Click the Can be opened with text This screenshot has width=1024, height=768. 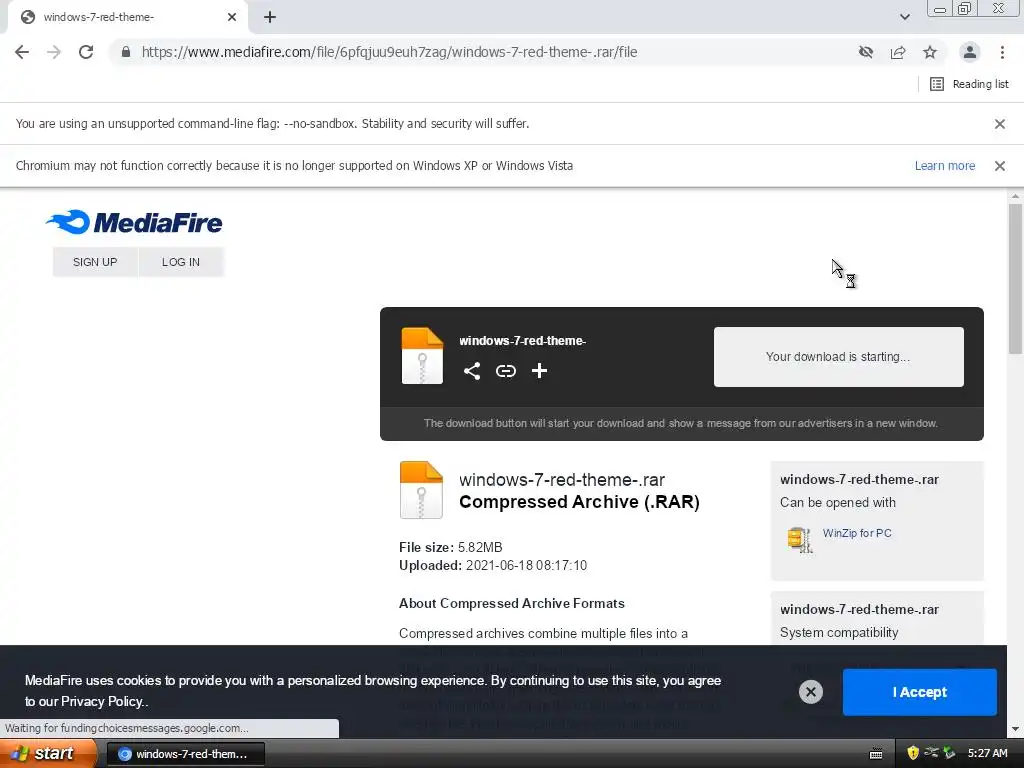(x=838, y=502)
